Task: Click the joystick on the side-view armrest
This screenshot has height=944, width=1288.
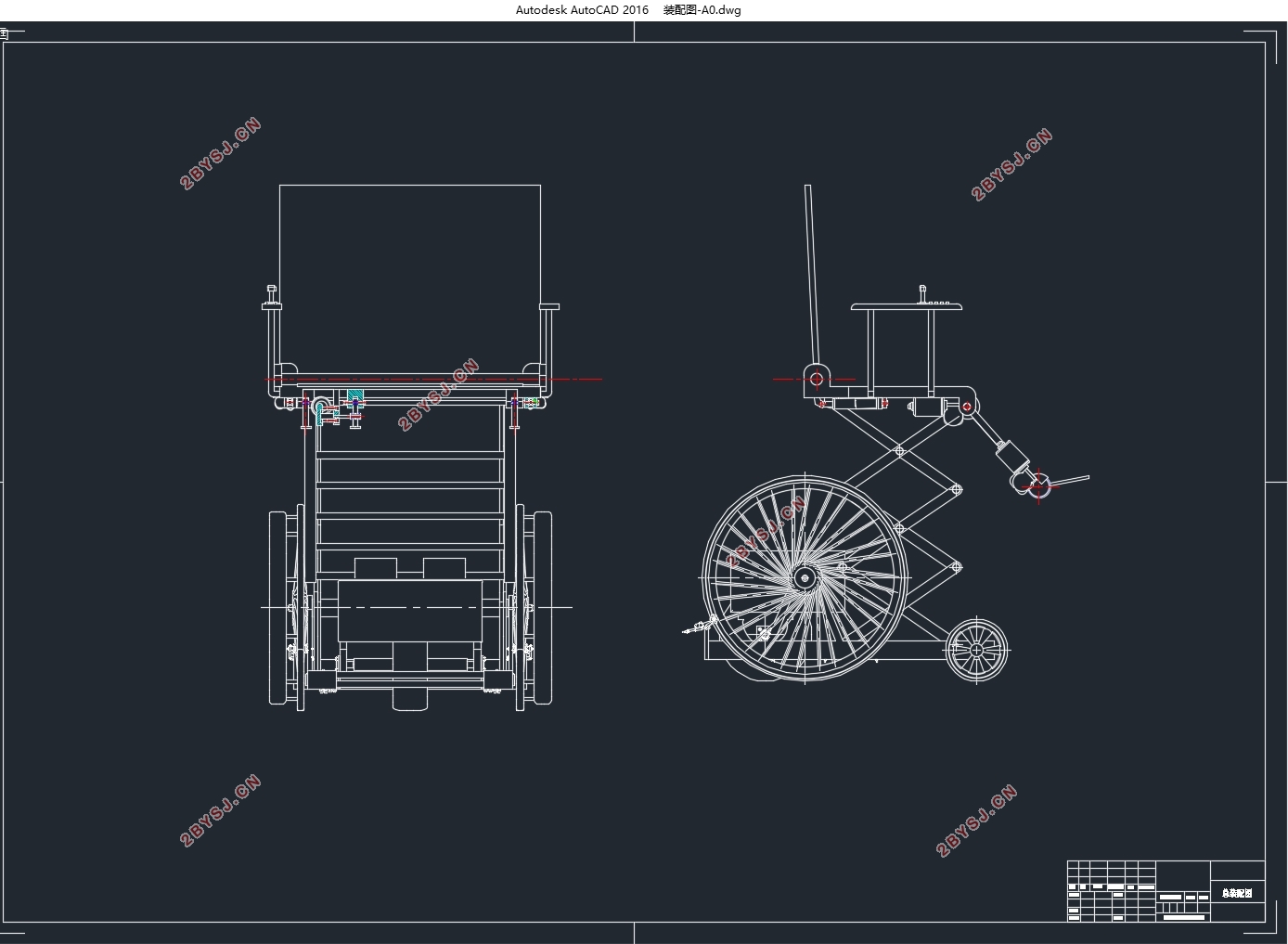Action: [x=922, y=294]
